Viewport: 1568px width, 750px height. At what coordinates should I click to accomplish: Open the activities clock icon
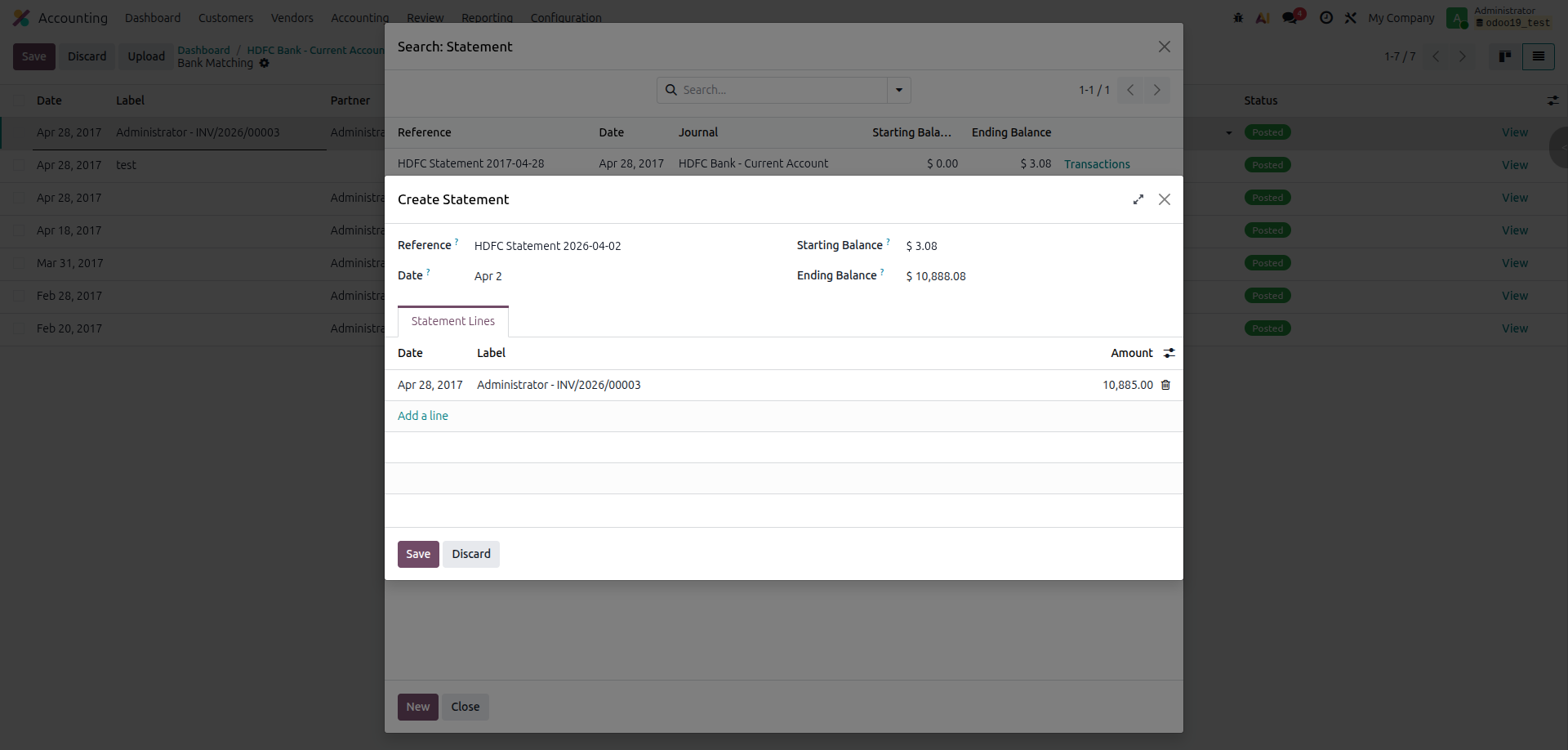pyautogui.click(x=1326, y=18)
